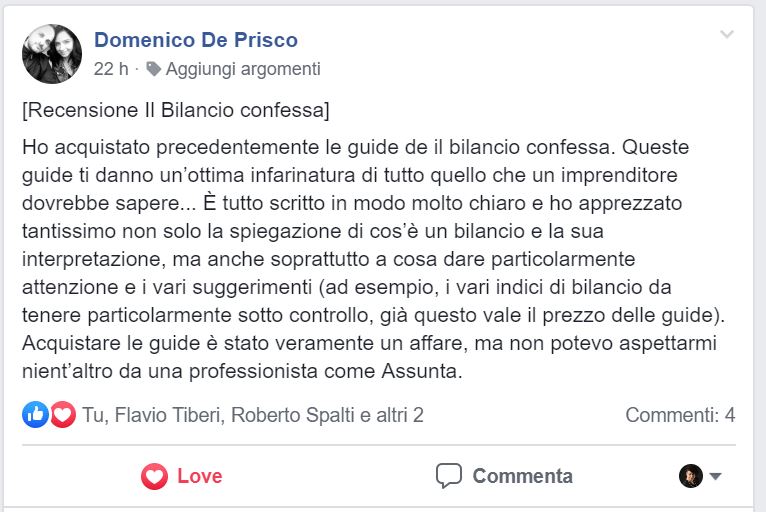This screenshot has height=512, width=766.
Task: Click the blue thumbs-up reaction icon
Action: coord(35,414)
